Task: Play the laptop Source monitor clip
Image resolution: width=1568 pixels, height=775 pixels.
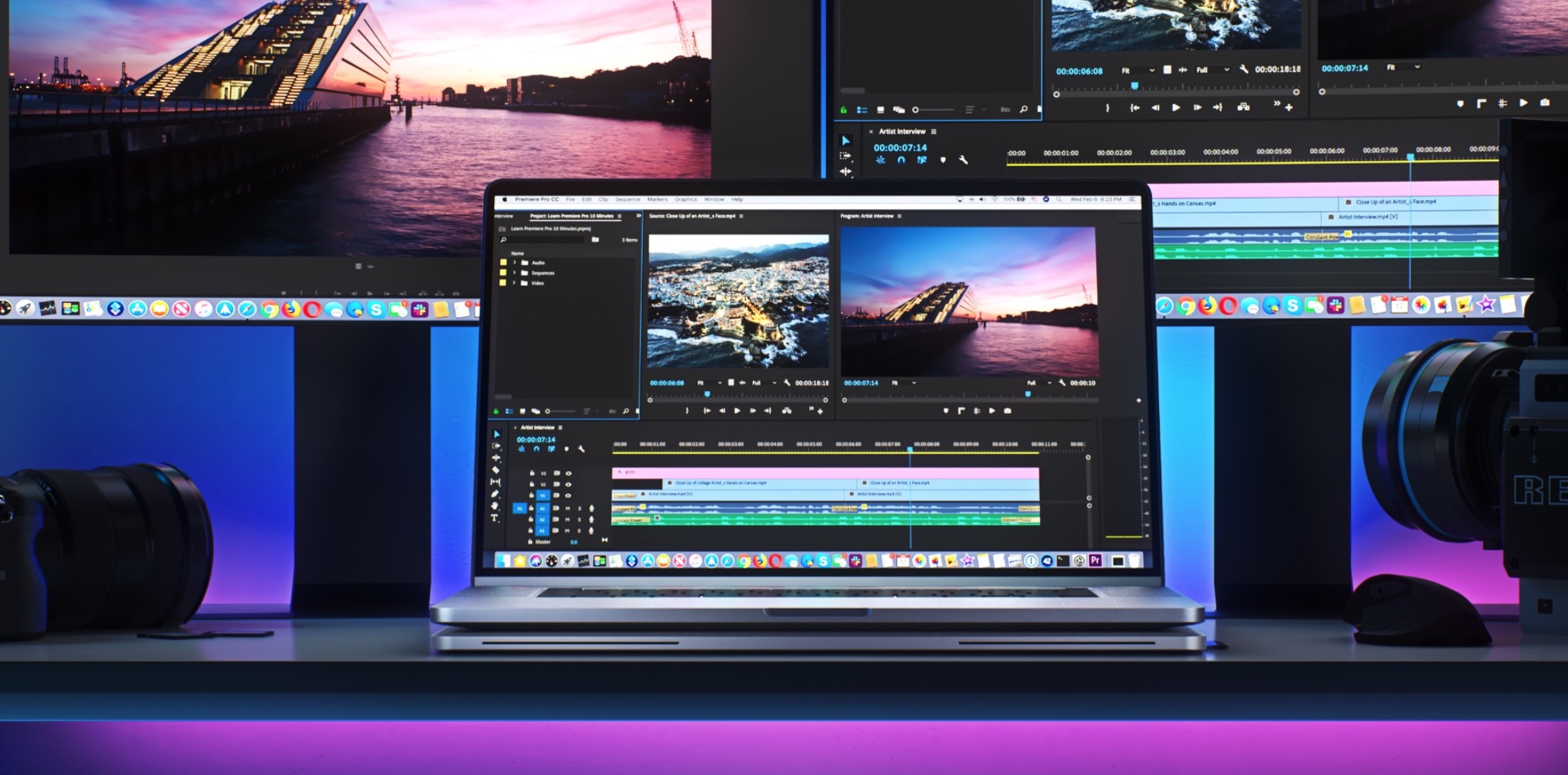Action: [737, 411]
